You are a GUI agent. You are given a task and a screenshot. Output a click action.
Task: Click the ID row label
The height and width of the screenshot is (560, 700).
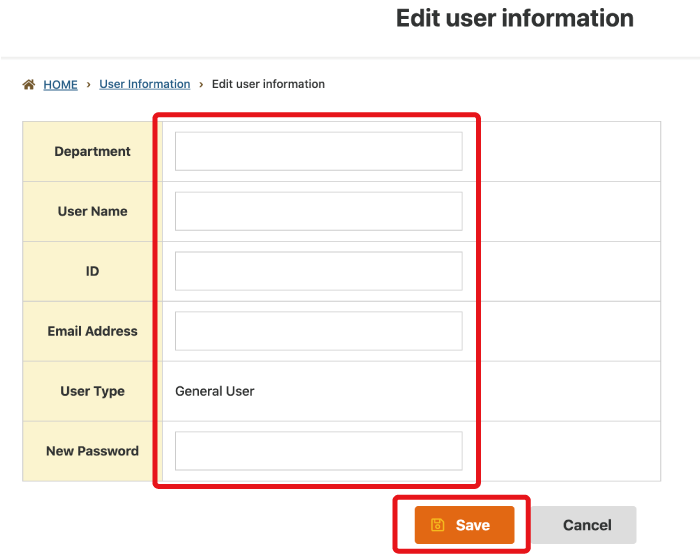92,271
